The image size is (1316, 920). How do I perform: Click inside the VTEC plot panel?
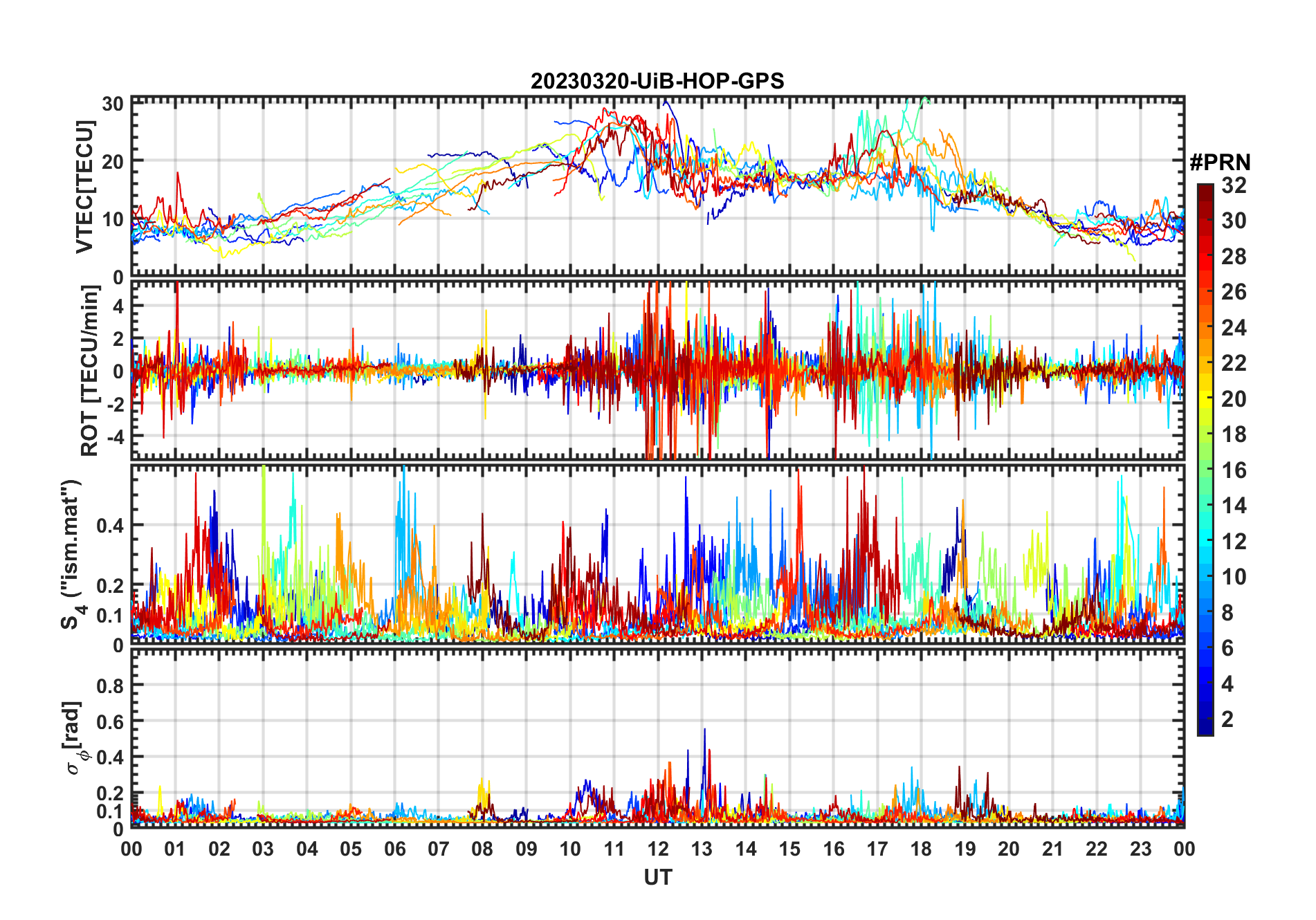(657, 187)
